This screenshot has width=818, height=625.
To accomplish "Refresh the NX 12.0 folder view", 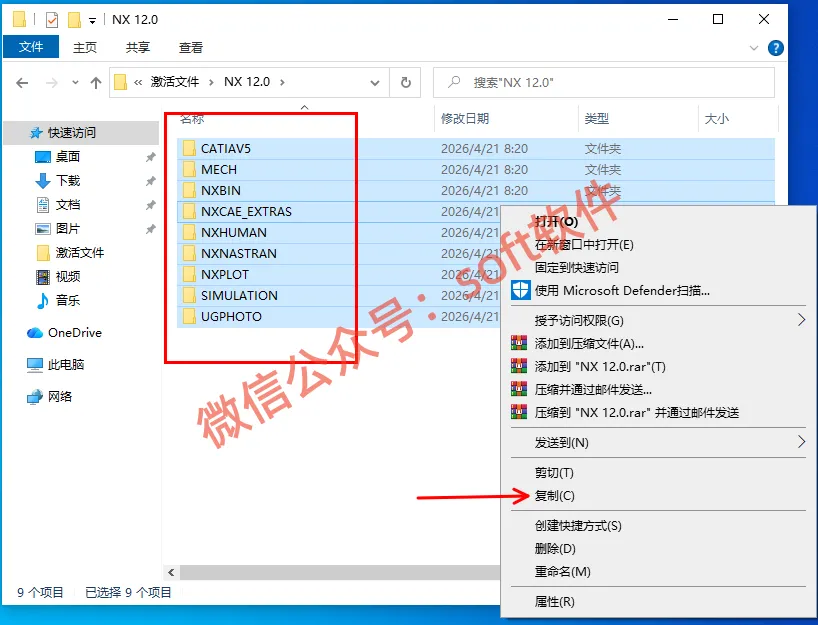I will [405, 82].
